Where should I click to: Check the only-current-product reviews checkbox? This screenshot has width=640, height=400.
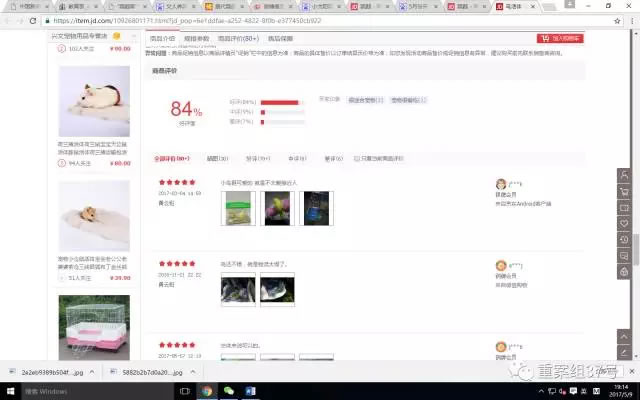click(355, 158)
